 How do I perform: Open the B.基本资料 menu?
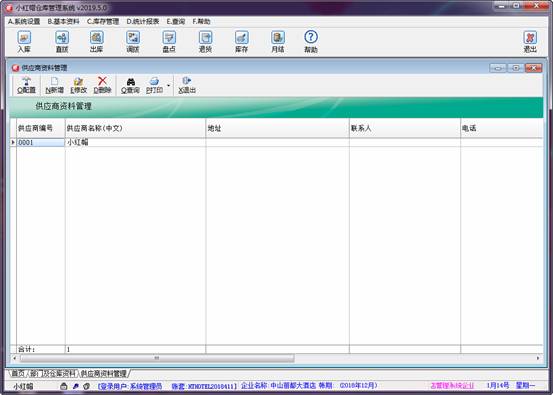(63, 22)
